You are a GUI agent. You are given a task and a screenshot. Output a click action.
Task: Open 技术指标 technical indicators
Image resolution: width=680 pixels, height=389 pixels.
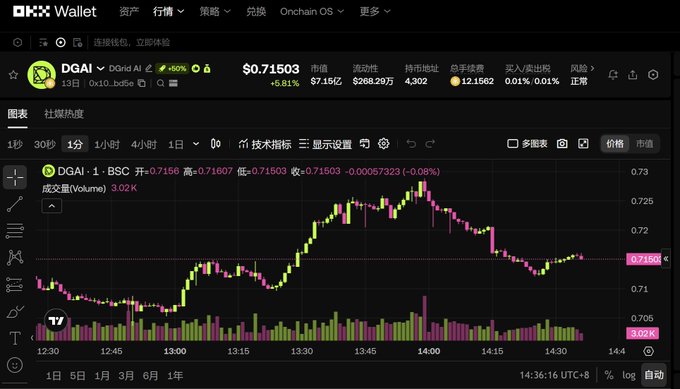tap(265, 144)
